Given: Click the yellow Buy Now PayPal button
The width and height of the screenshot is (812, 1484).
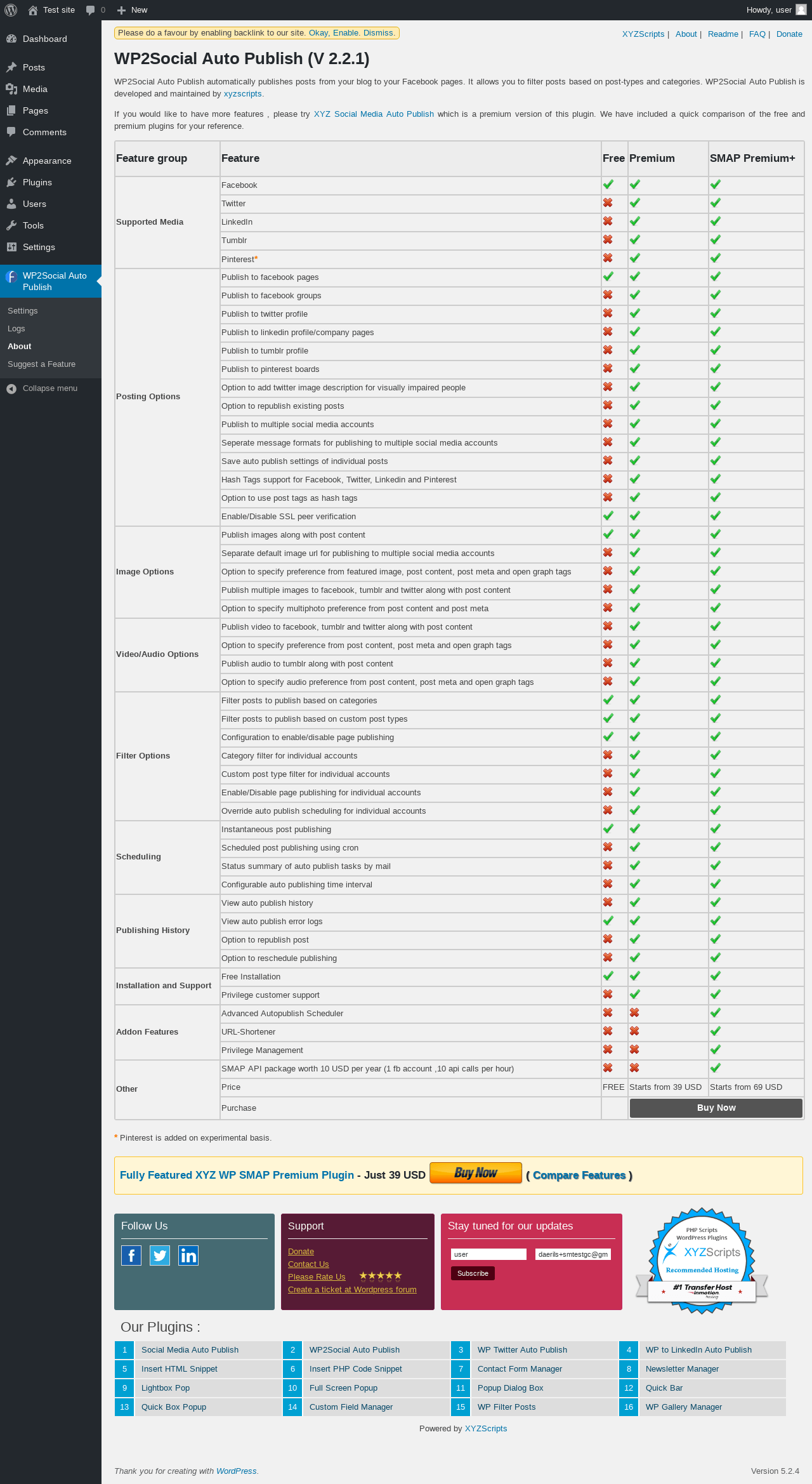Looking at the screenshot, I should (476, 1173).
